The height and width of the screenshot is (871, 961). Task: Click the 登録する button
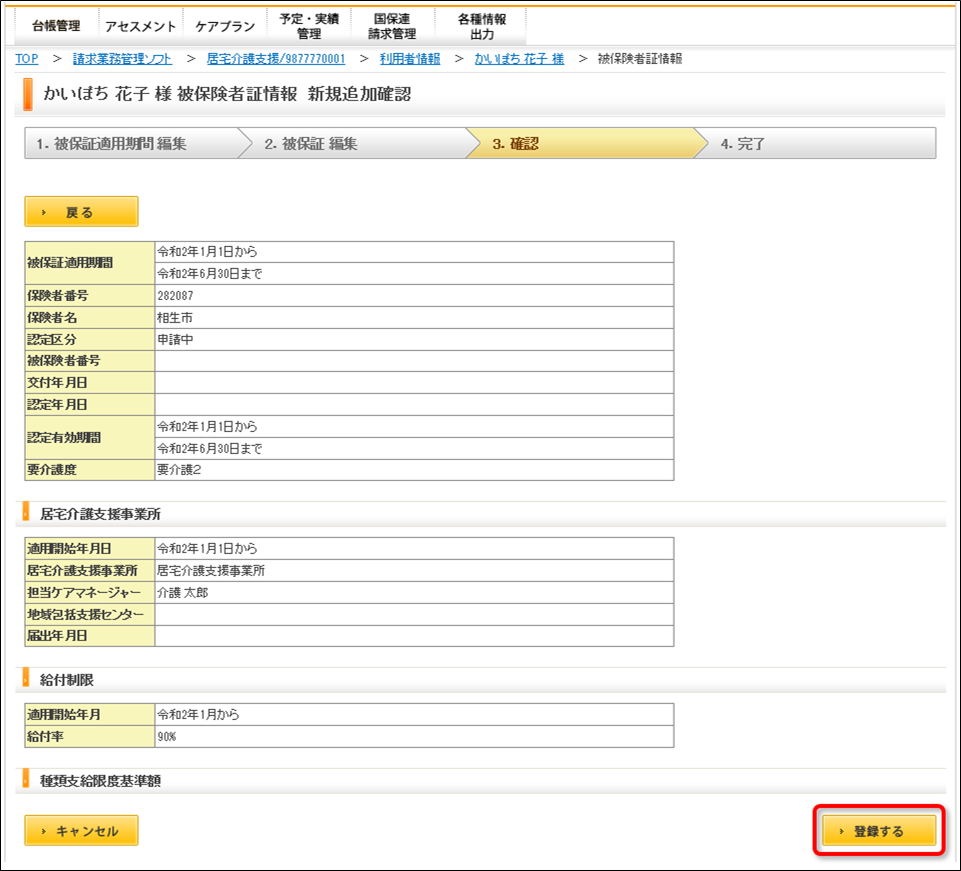pyautogui.click(x=879, y=831)
